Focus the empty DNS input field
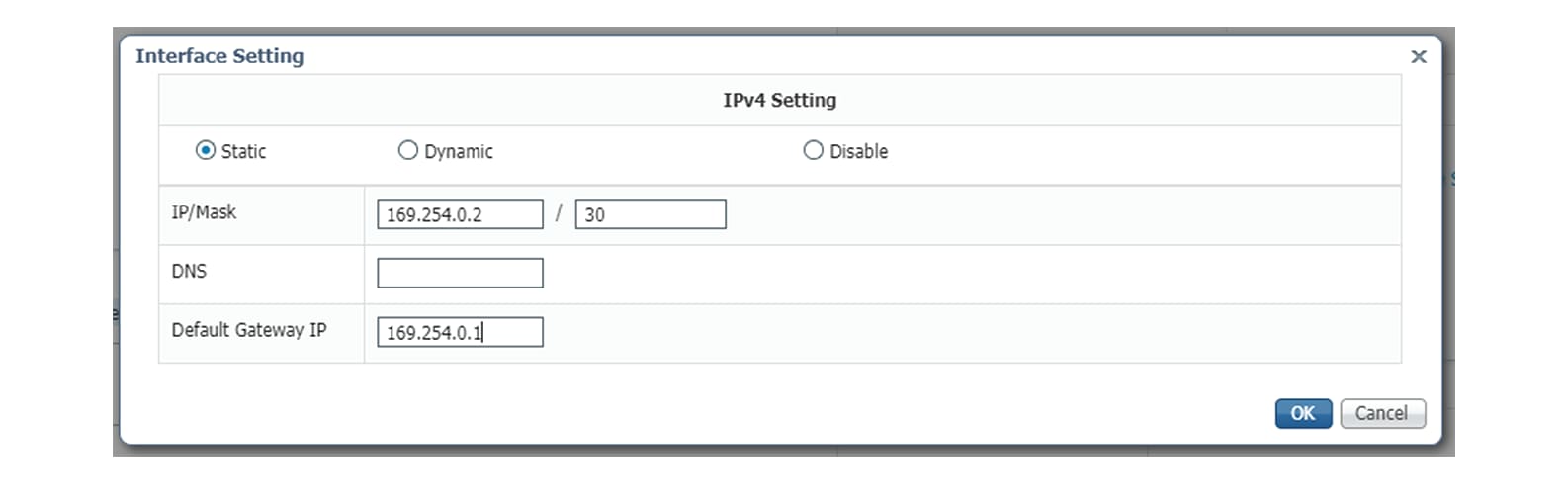The image size is (1568, 494). pyautogui.click(x=460, y=273)
